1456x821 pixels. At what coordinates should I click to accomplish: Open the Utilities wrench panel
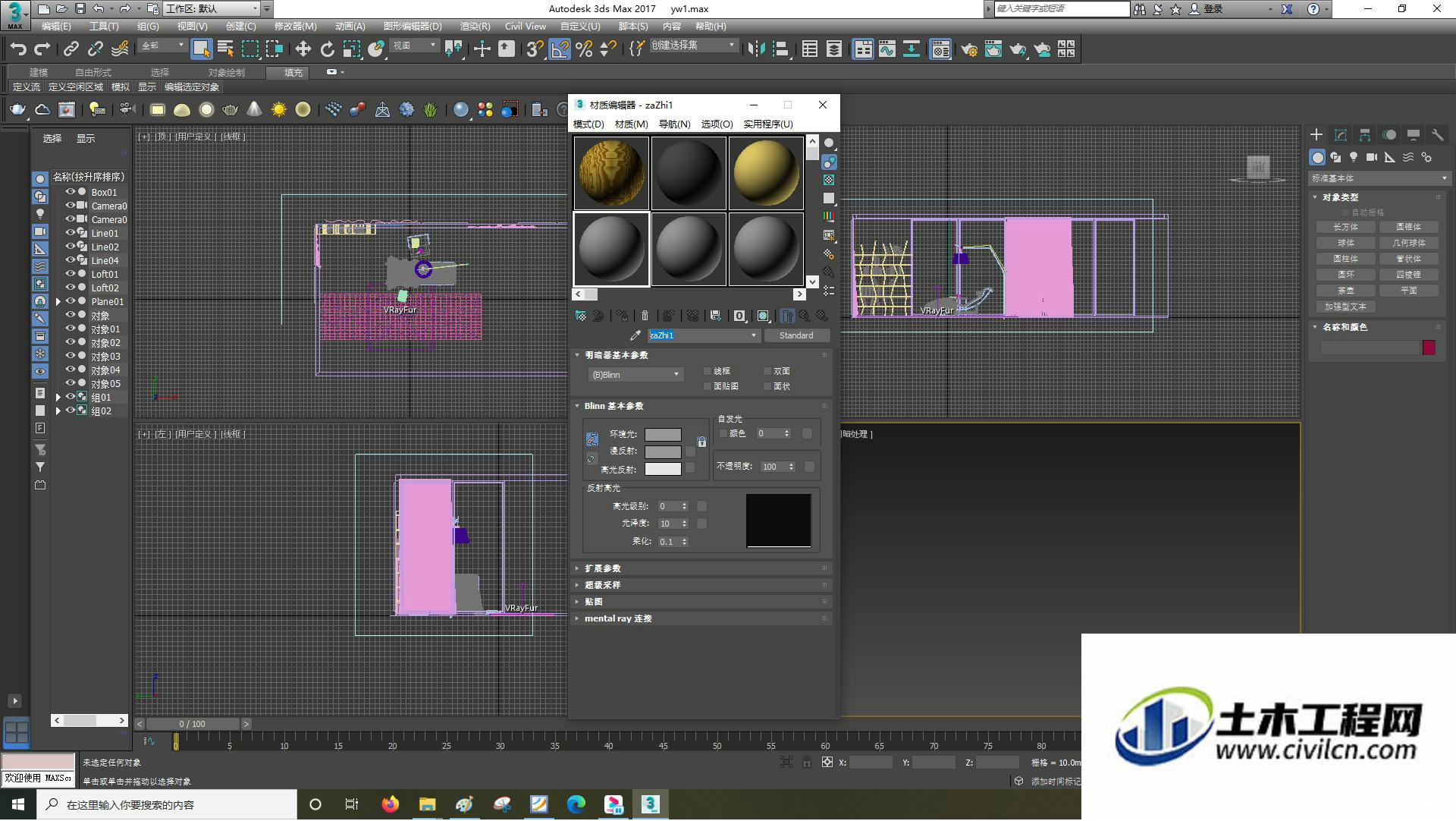pos(1437,134)
